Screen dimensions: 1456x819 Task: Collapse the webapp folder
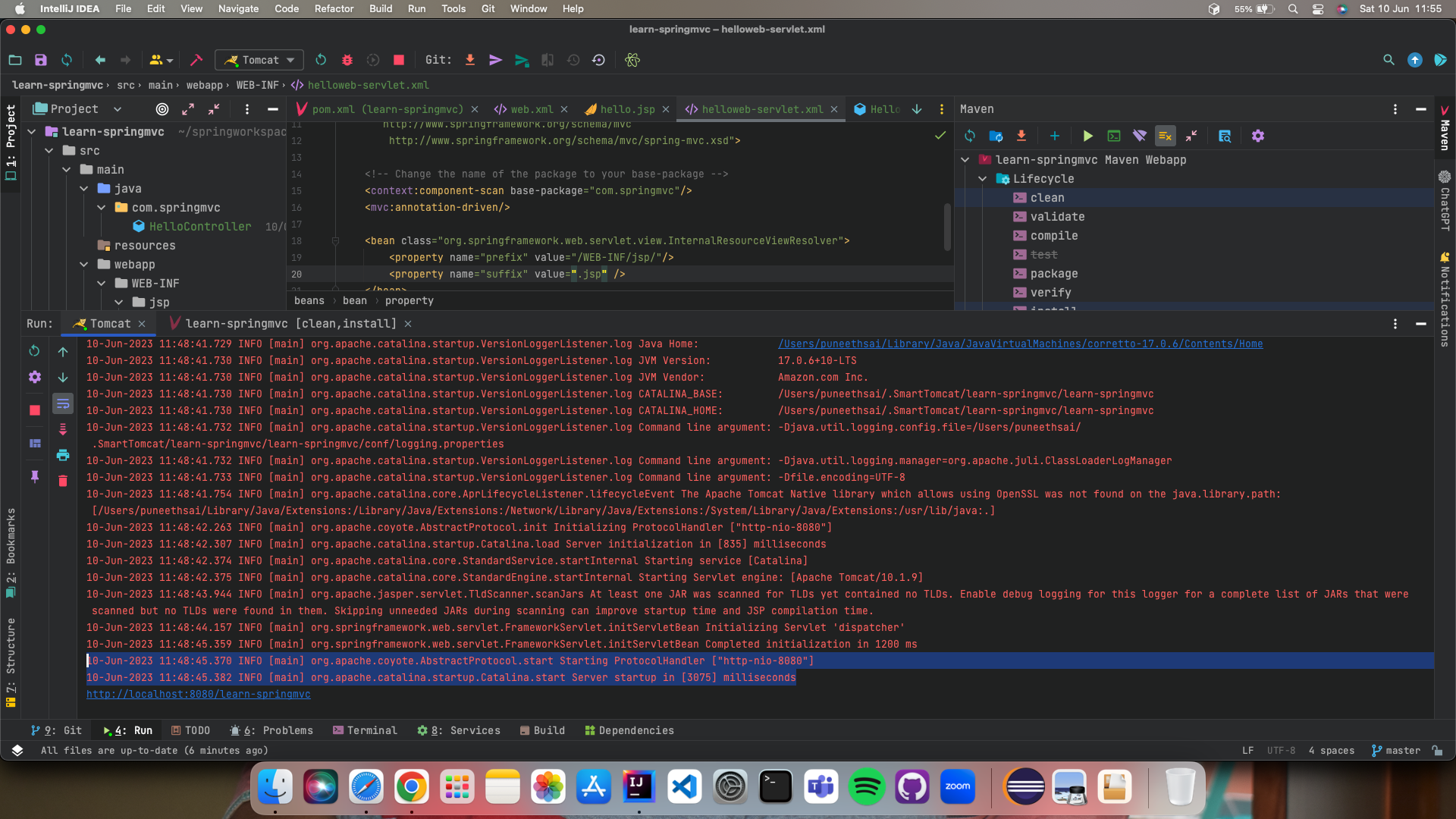[x=84, y=265]
